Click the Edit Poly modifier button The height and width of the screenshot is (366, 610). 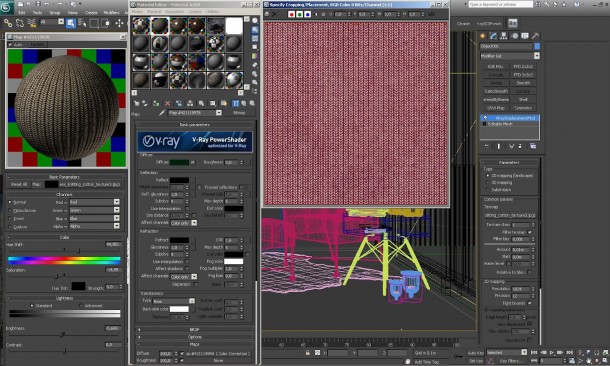pyautogui.click(x=496, y=67)
